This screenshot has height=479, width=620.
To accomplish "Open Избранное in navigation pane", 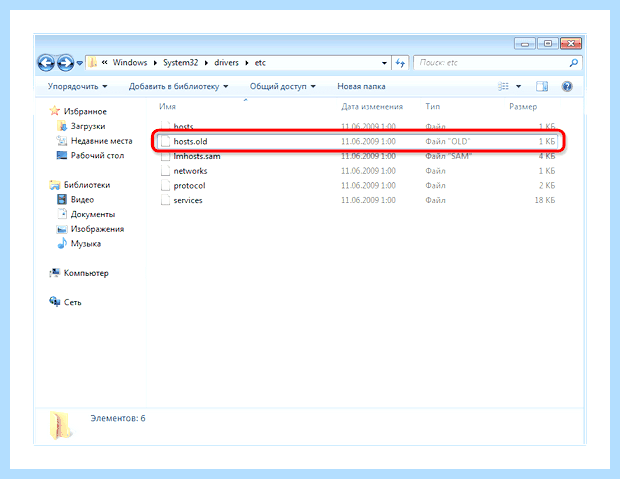I will tap(85, 112).
